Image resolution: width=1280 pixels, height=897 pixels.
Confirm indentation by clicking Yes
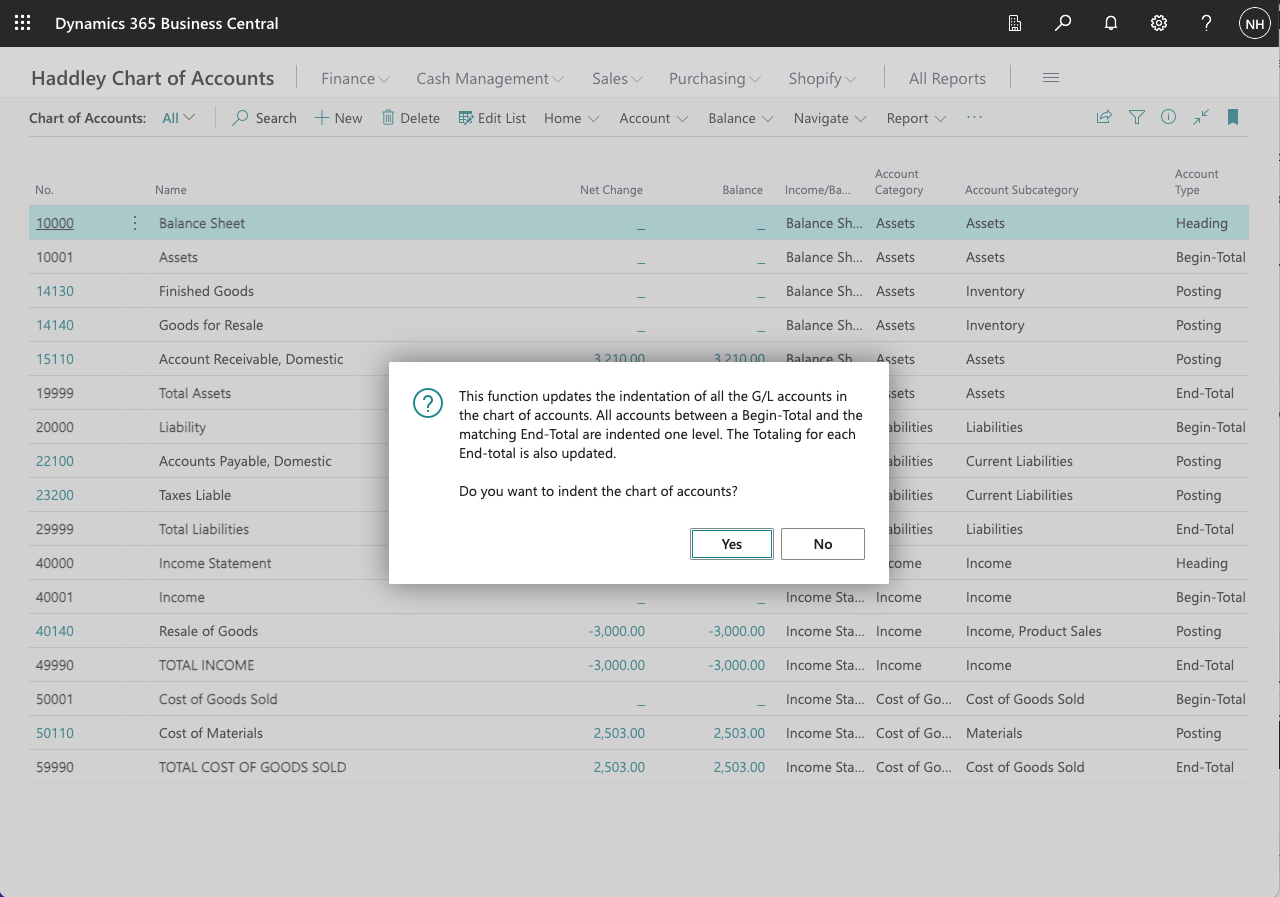[x=732, y=544]
